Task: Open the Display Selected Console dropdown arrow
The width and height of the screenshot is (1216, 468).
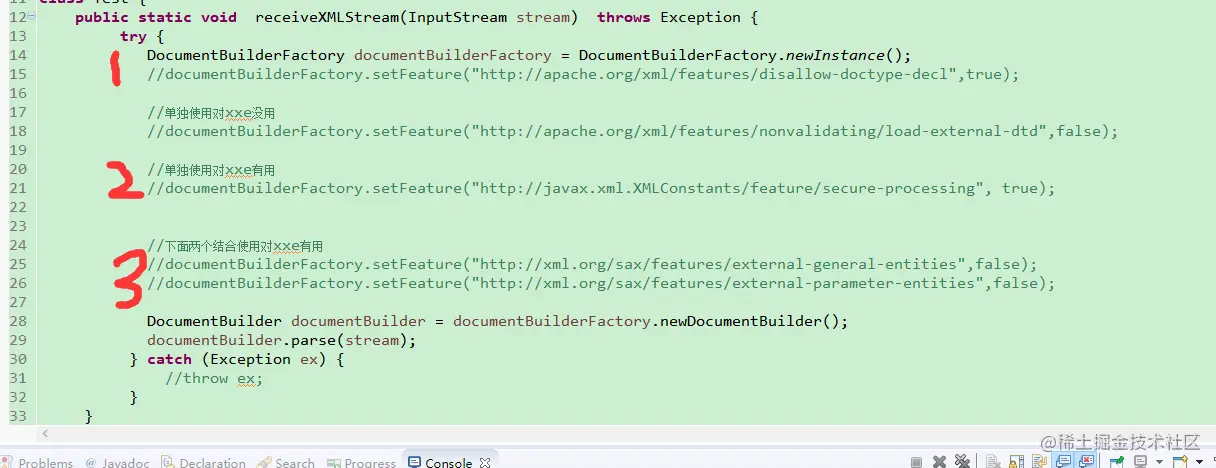Action: (1159, 462)
